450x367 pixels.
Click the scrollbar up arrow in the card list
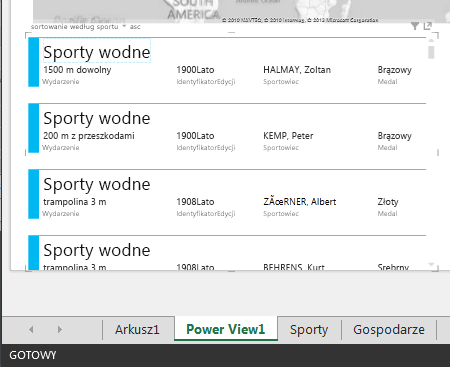pyautogui.click(x=431, y=41)
